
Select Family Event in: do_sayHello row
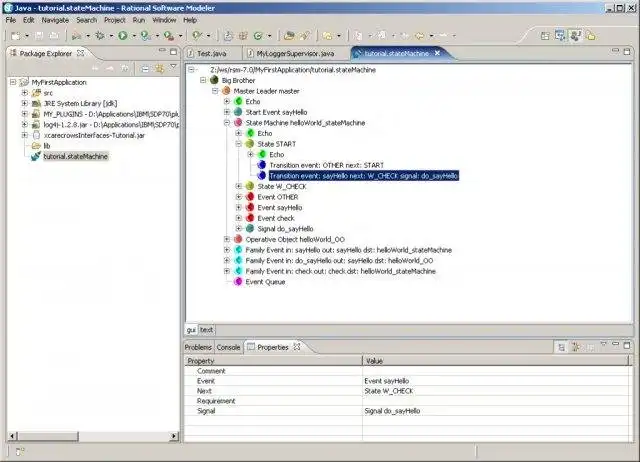[x=339, y=260]
